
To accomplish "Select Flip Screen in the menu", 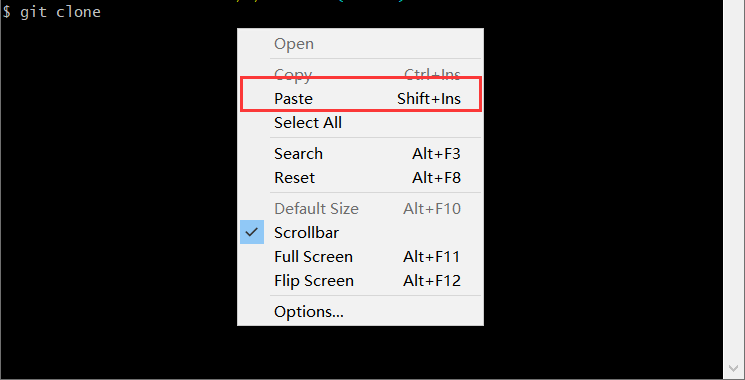I will [x=361, y=281].
